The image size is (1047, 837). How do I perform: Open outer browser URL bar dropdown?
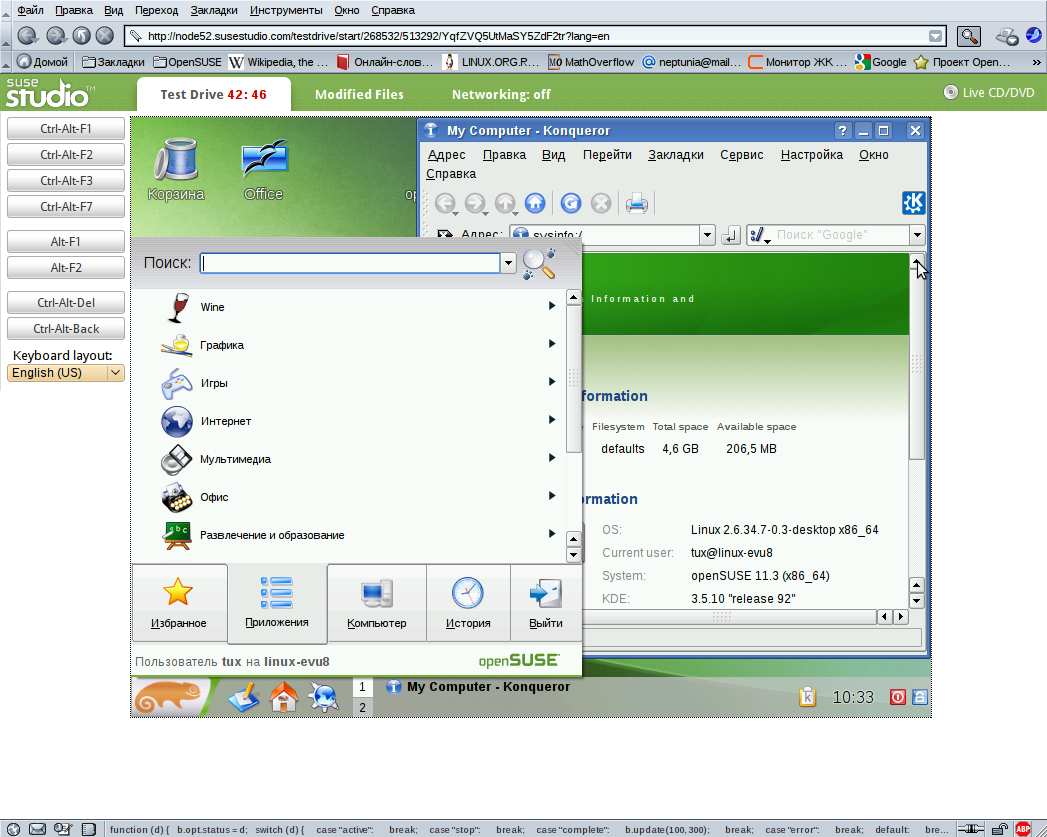coord(935,36)
